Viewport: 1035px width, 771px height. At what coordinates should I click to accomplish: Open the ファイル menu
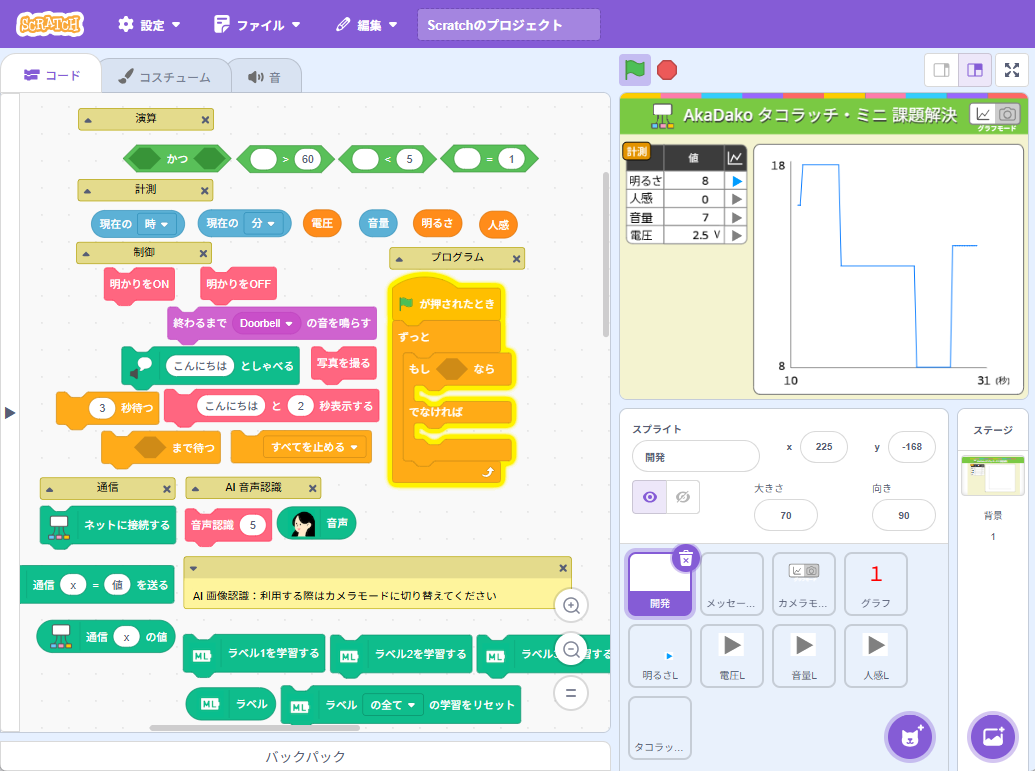point(257,25)
